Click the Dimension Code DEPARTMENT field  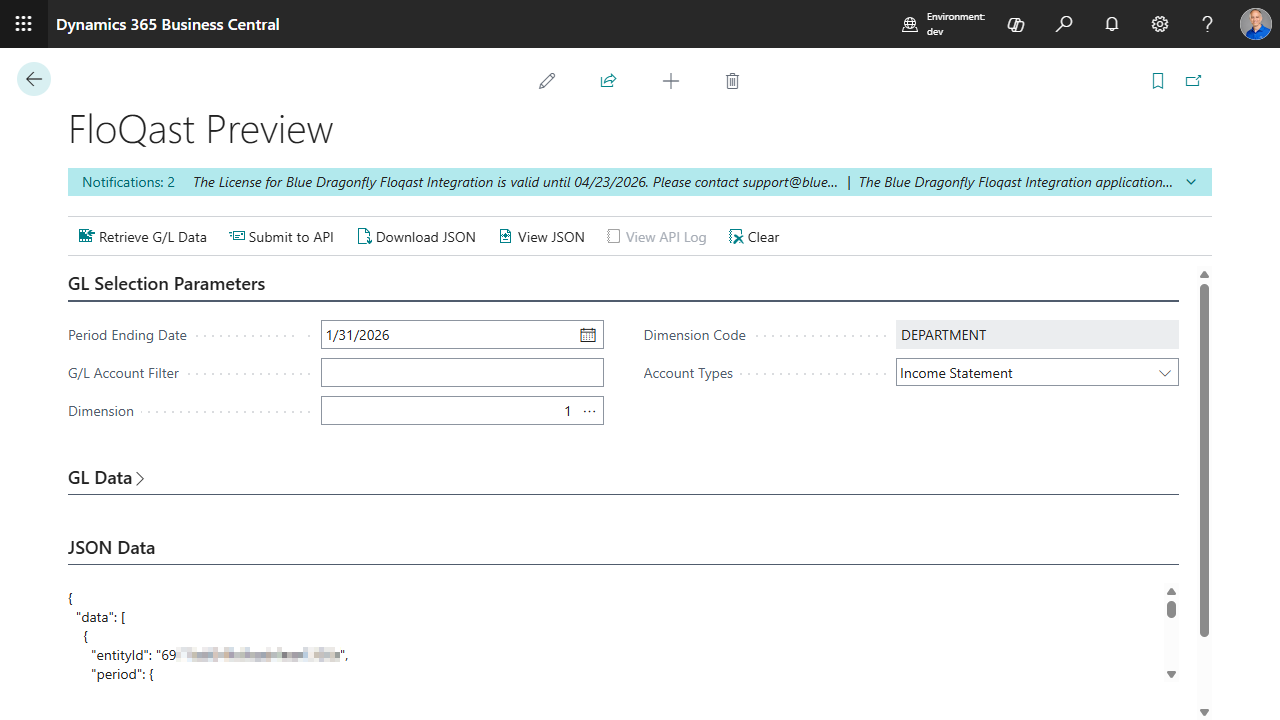click(x=1037, y=335)
